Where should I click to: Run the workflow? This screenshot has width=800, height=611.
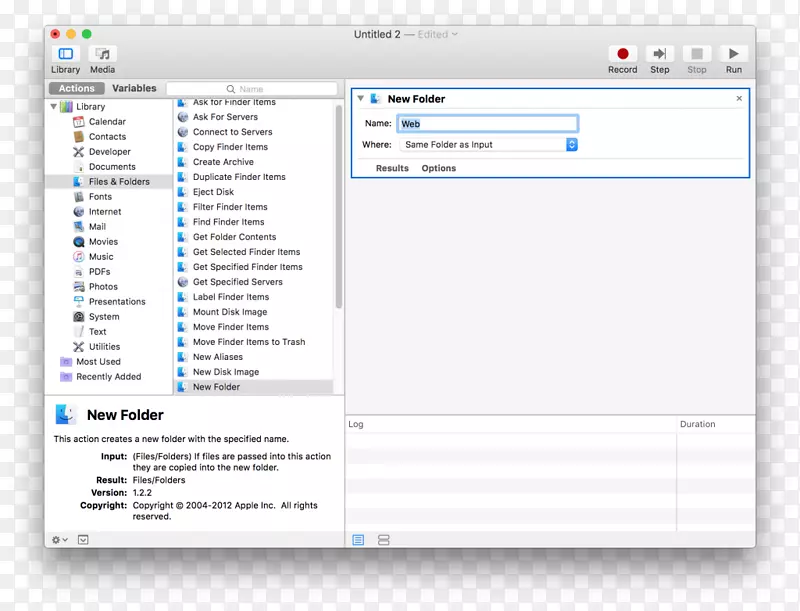pos(733,54)
